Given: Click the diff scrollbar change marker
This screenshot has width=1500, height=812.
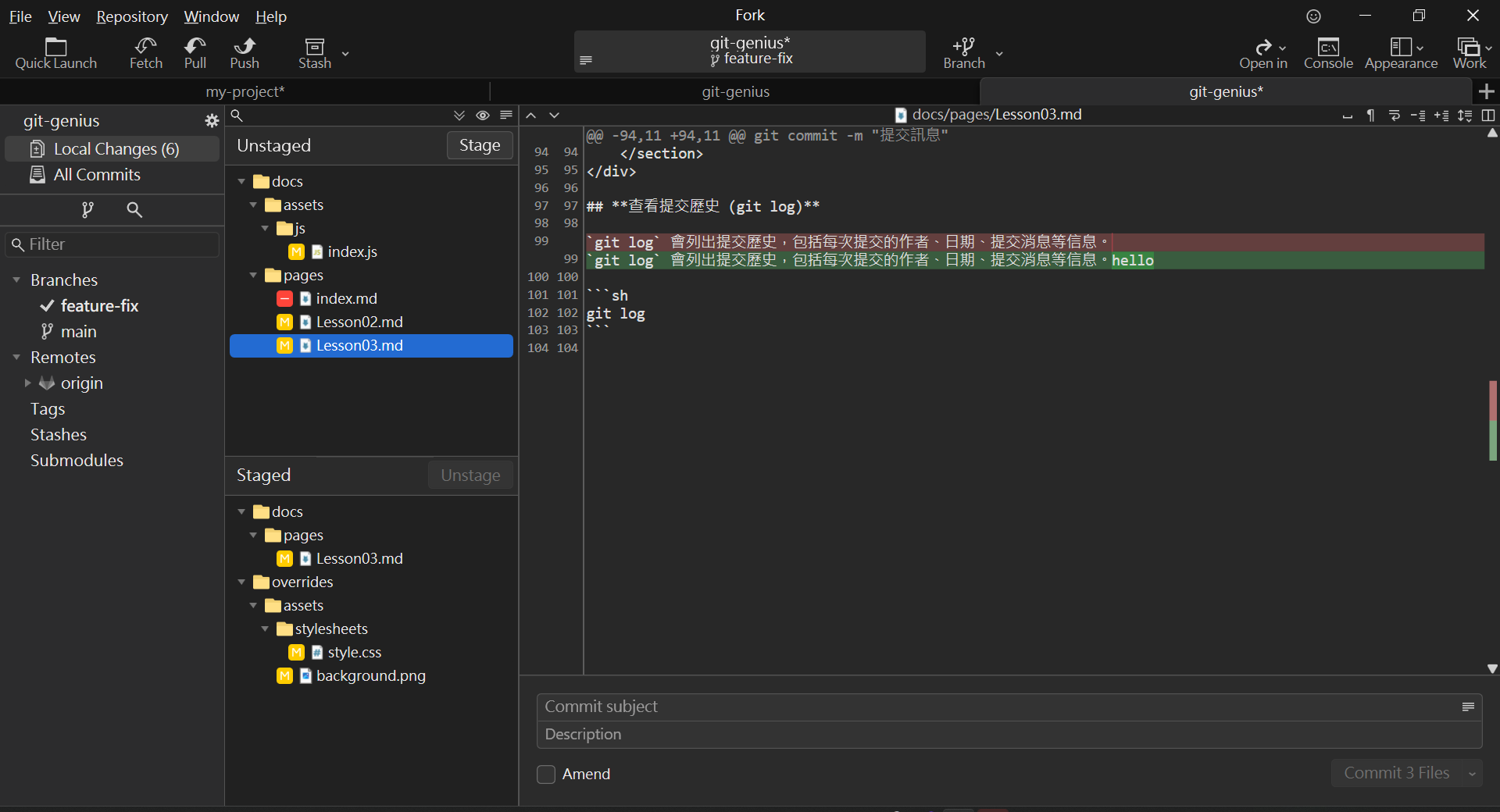Looking at the screenshot, I should coord(1493,421).
